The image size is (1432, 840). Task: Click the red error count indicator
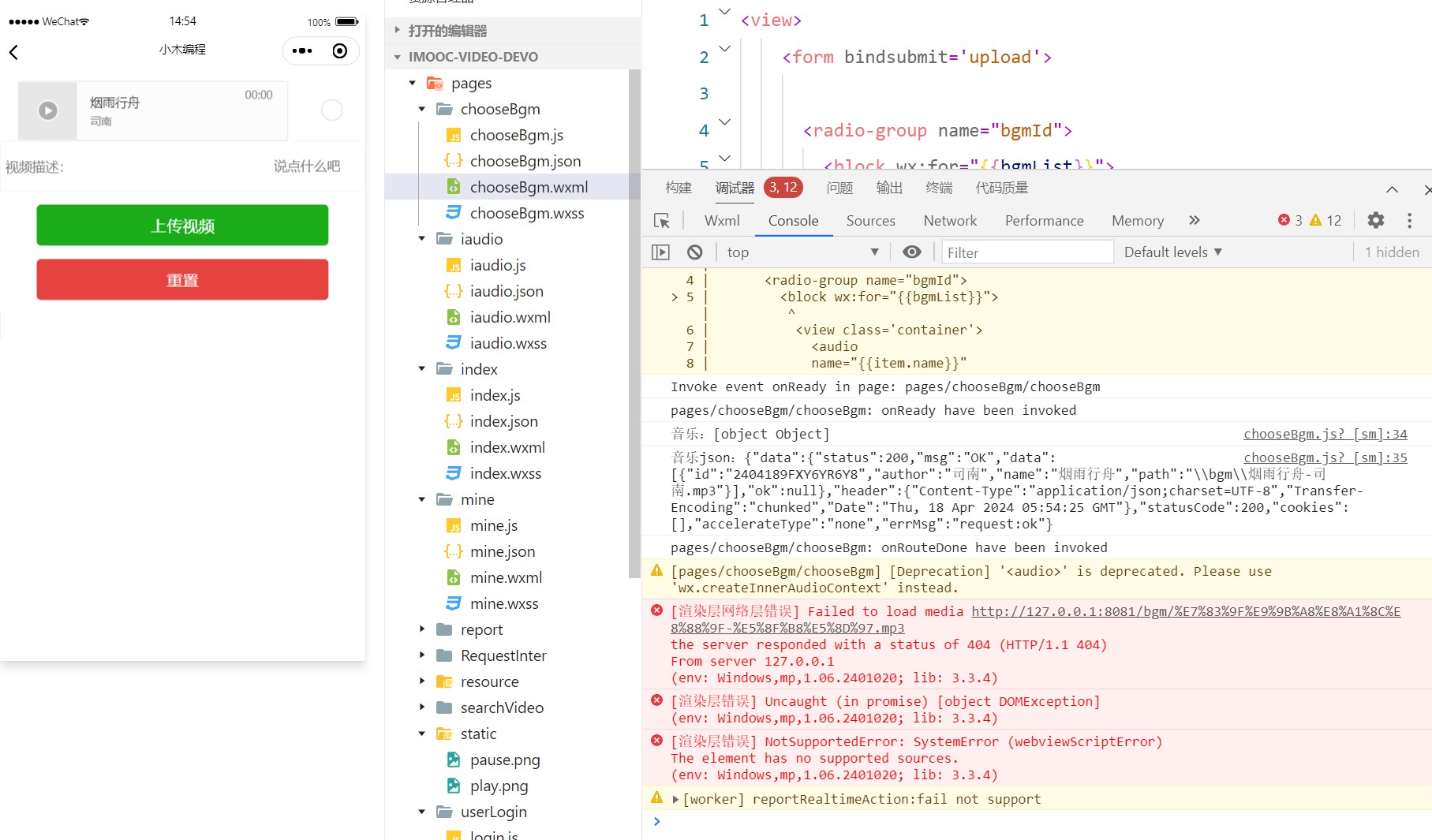point(1291,221)
